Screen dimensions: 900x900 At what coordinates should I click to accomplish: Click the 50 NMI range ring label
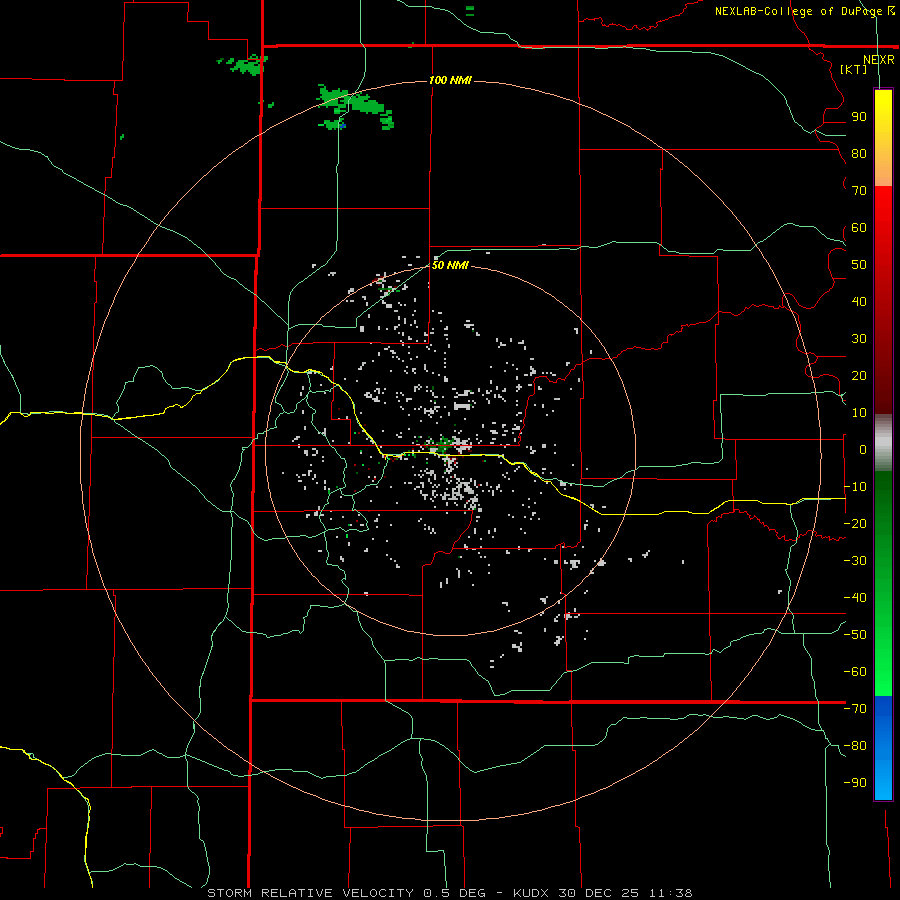tap(450, 265)
